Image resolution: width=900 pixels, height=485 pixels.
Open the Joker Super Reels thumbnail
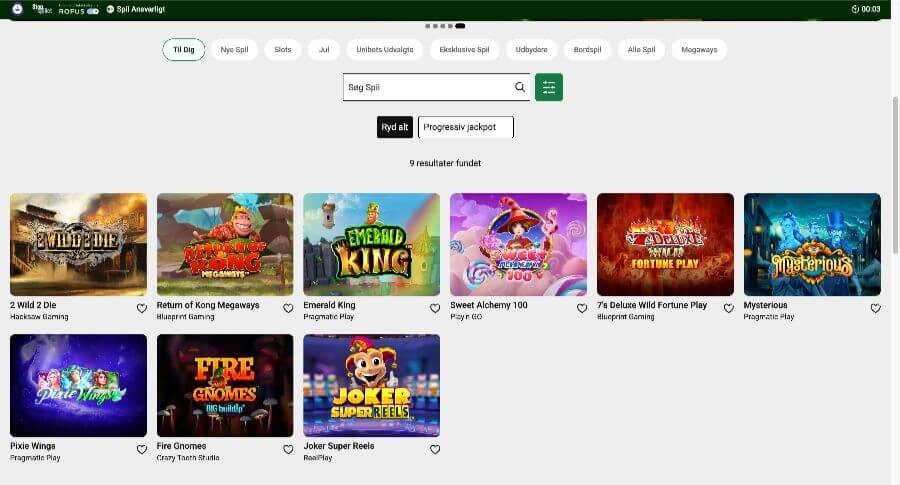(372, 386)
